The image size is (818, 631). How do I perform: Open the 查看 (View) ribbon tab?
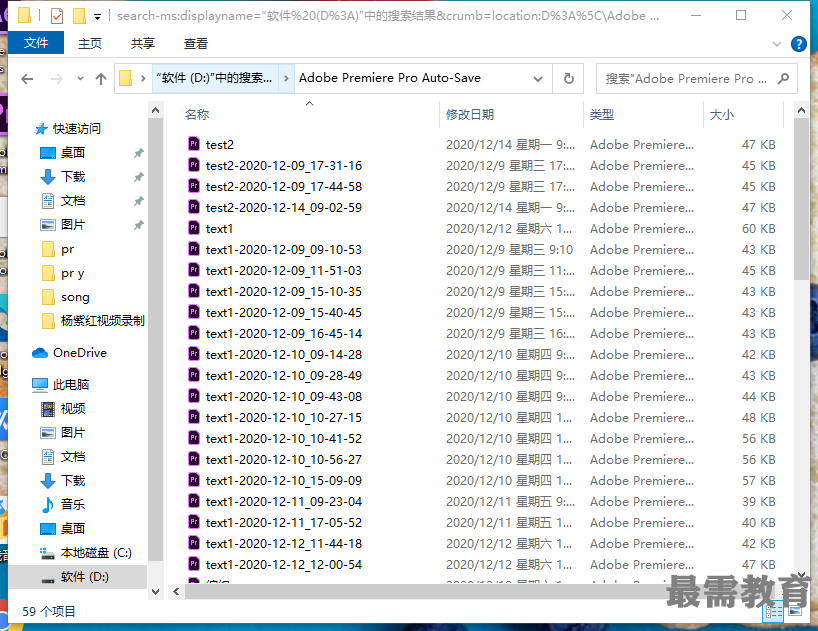pos(196,44)
